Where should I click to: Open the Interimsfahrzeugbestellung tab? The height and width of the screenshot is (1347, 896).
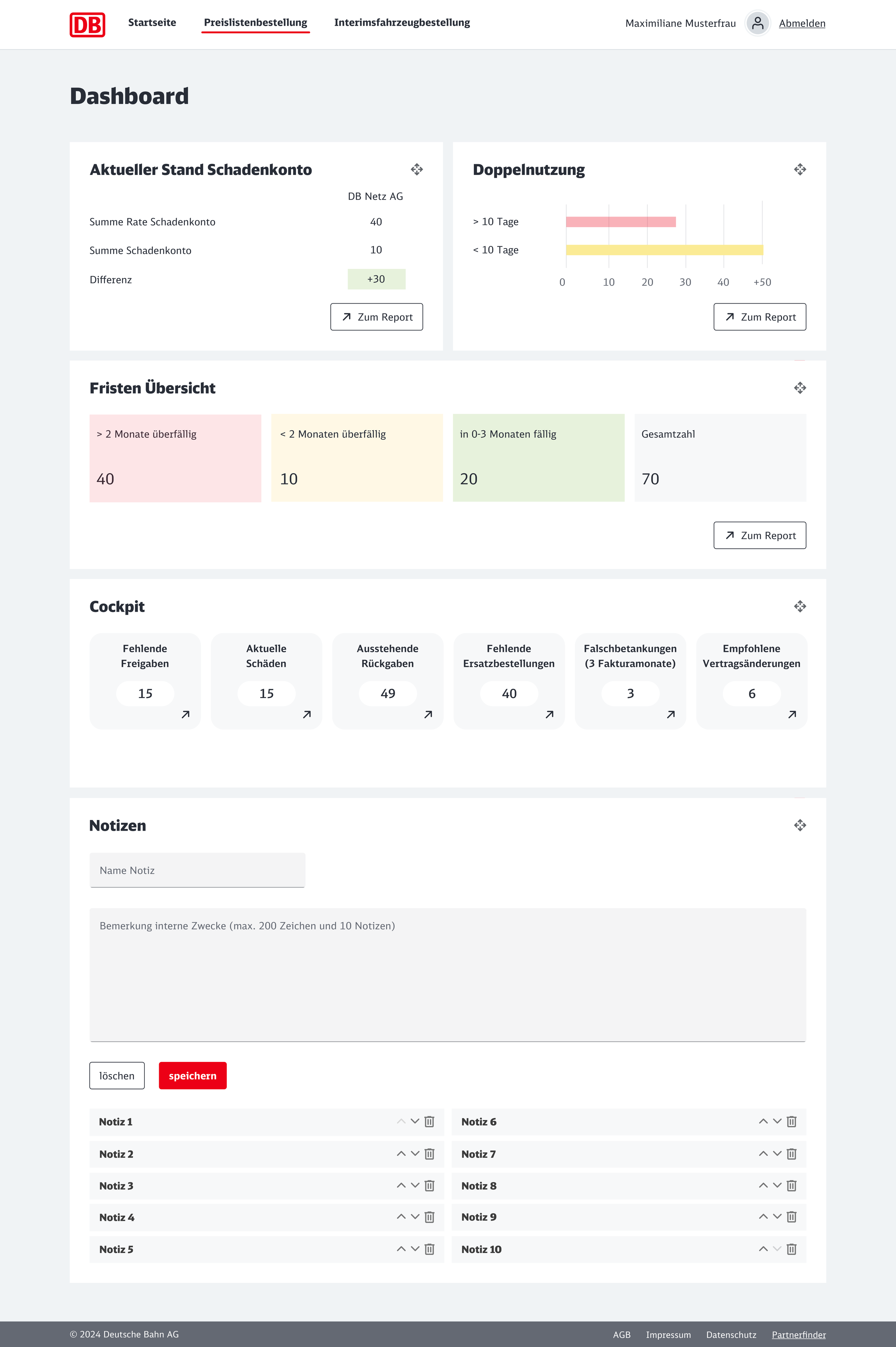point(402,23)
